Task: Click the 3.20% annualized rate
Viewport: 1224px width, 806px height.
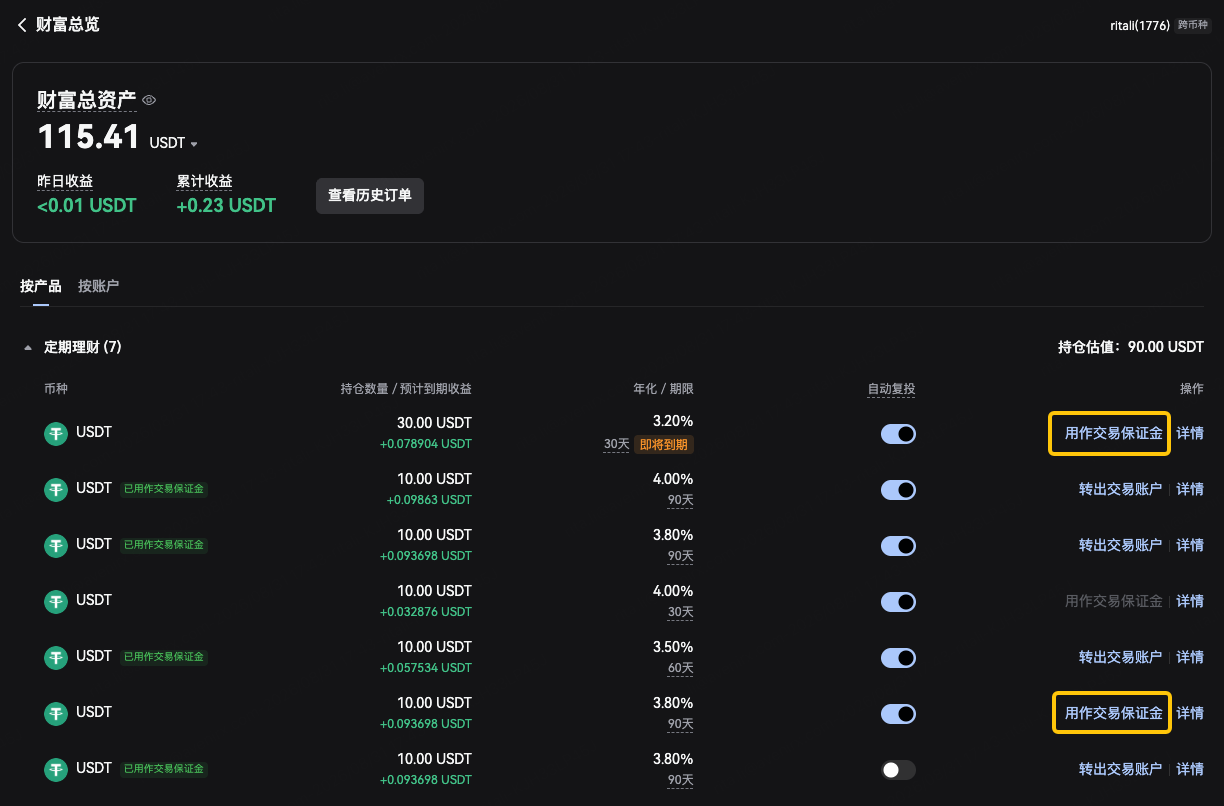Action: pos(672,422)
